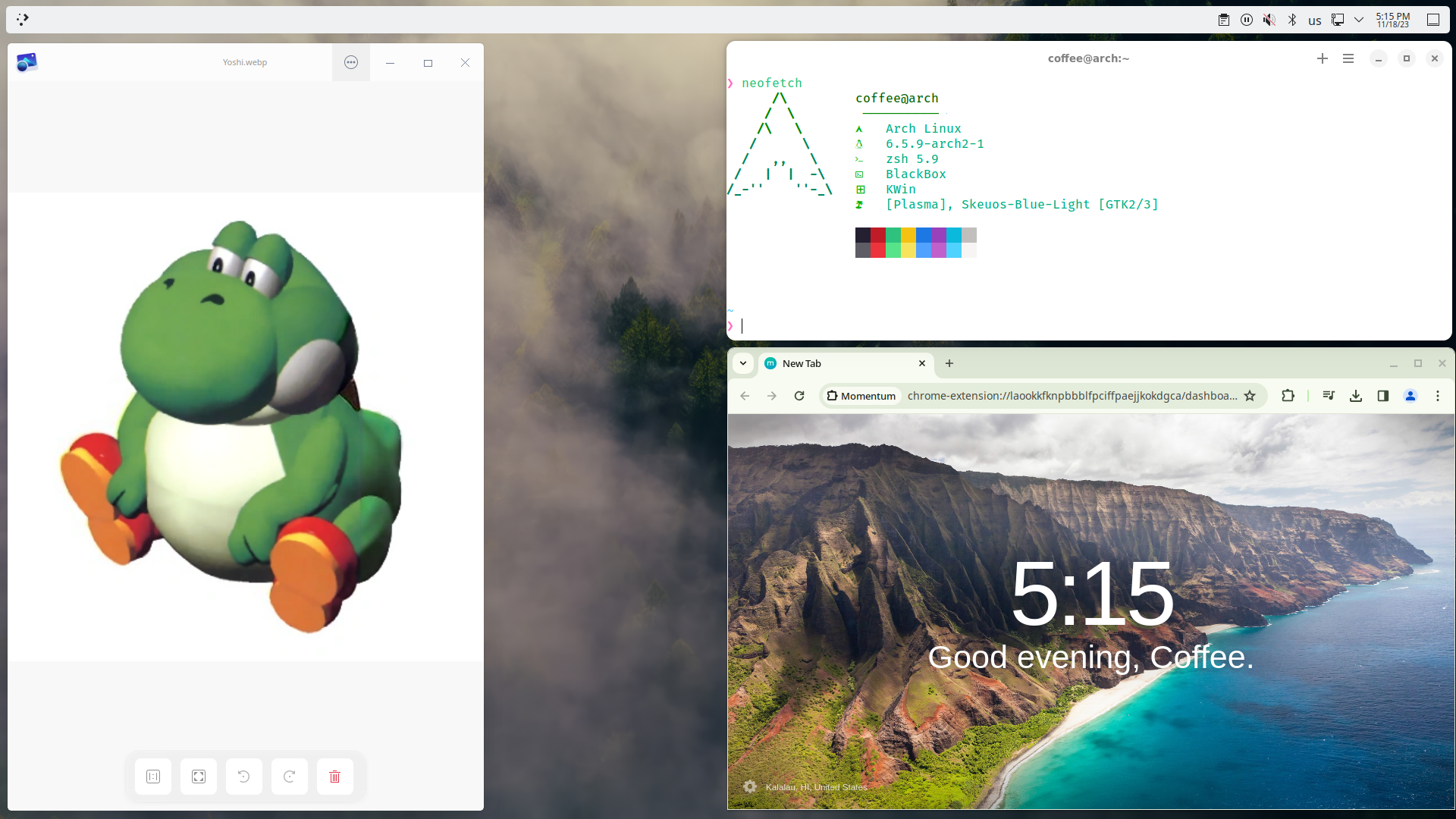Rotate the Yoshi image counterclockwise
Viewport: 1456px width, 819px height.
tap(244, 777)
